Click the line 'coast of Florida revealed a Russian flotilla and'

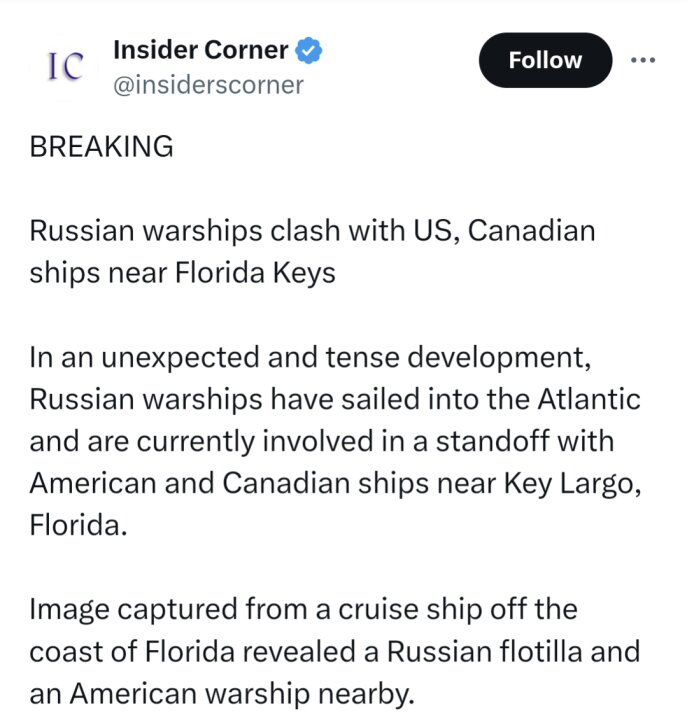[335, 652]
